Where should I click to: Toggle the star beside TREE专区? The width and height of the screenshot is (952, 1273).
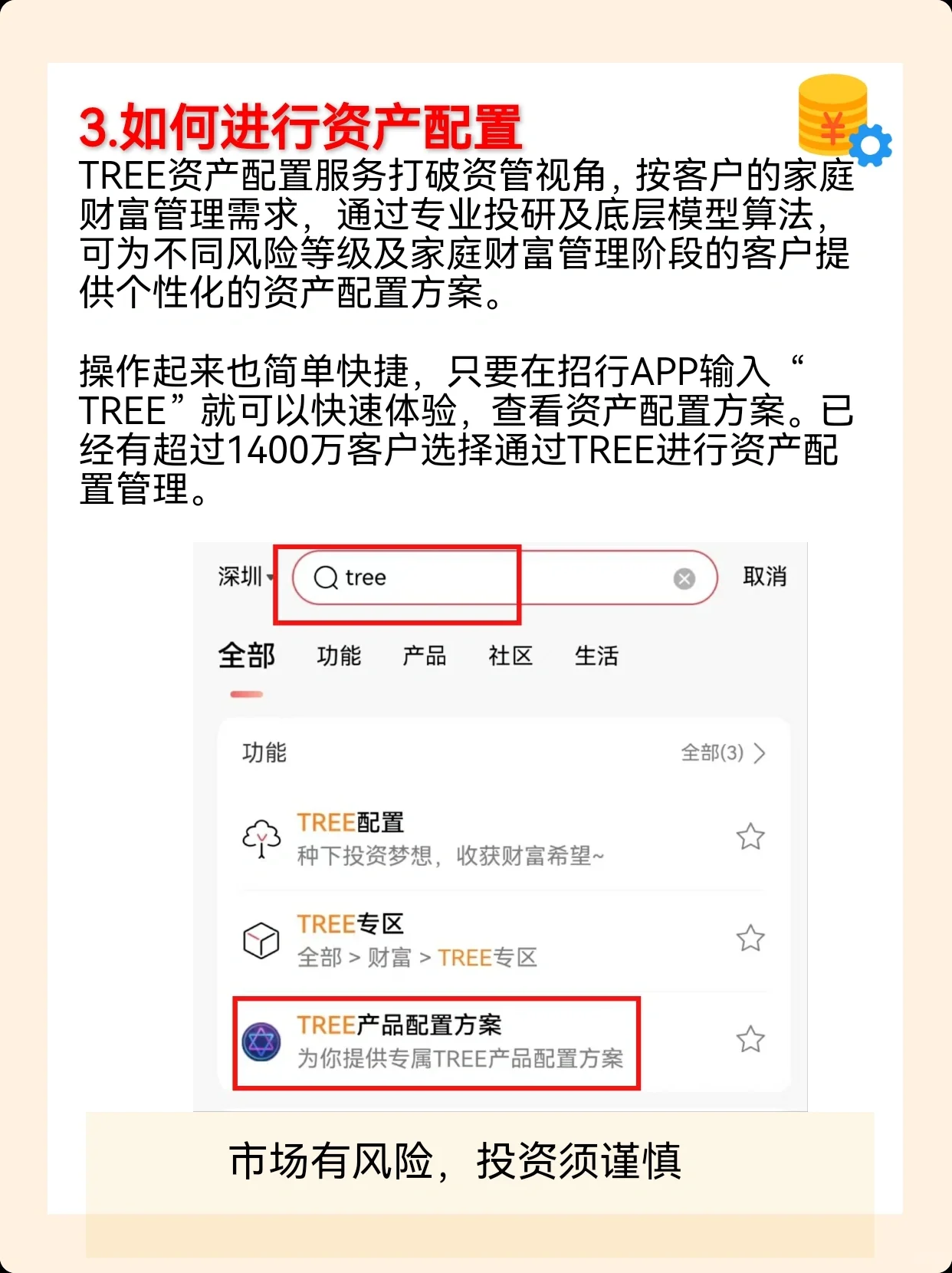pos(750,938)
